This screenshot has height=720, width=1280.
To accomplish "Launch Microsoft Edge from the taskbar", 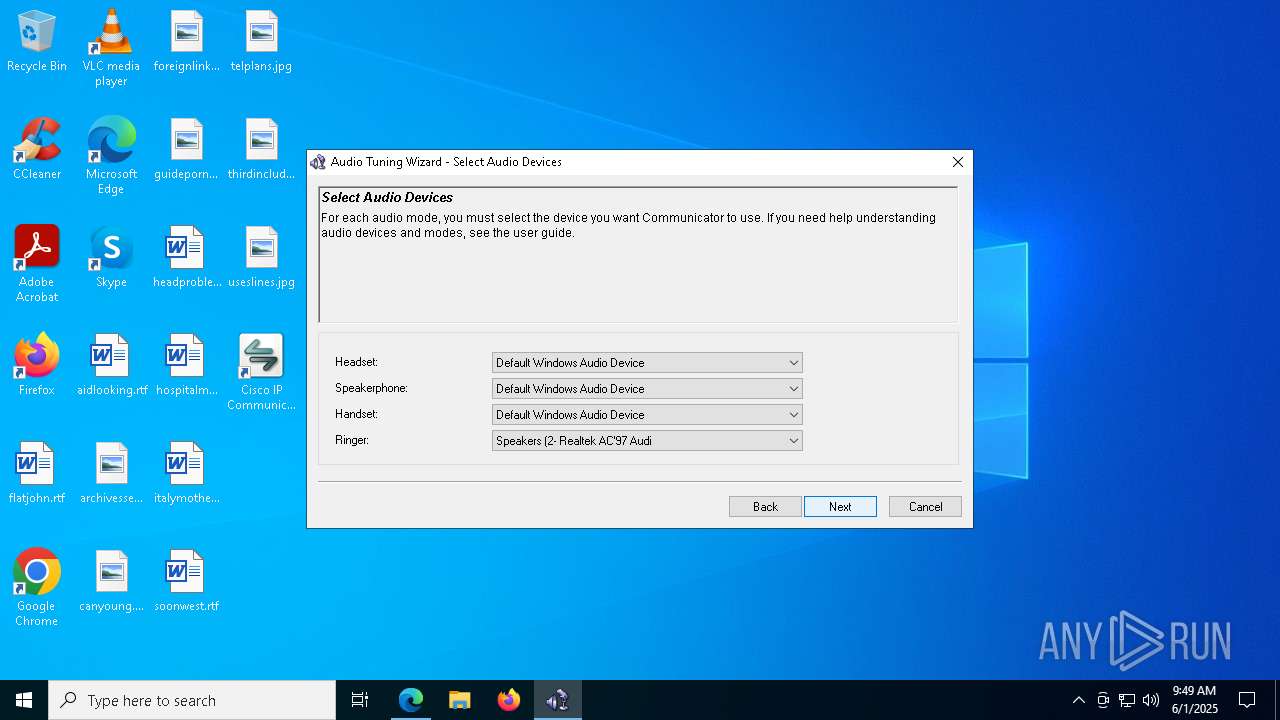I will [411, 700].
